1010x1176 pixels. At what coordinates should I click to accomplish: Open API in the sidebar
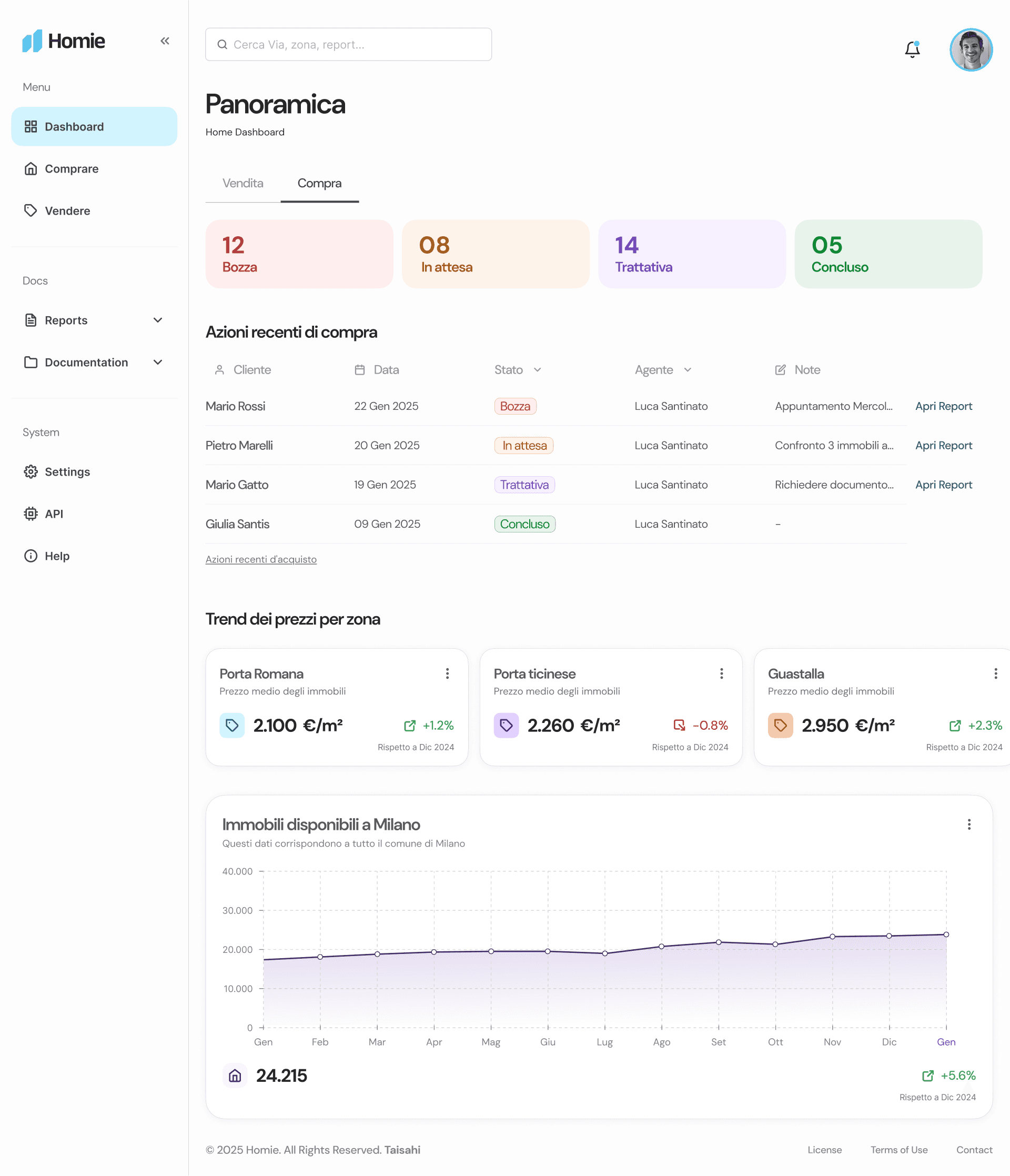(94, 514)
